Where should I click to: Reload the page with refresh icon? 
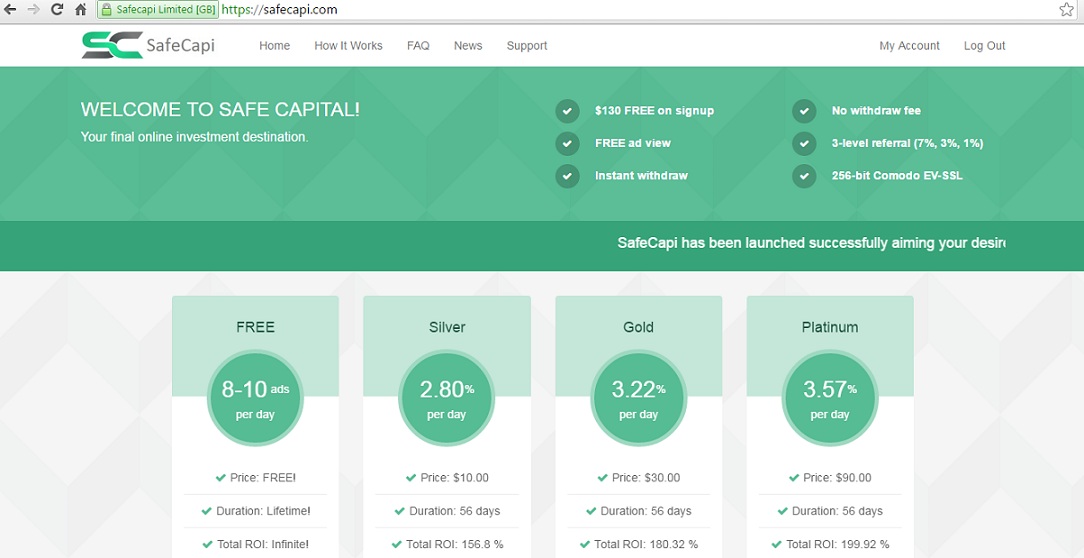coord(57,10)
